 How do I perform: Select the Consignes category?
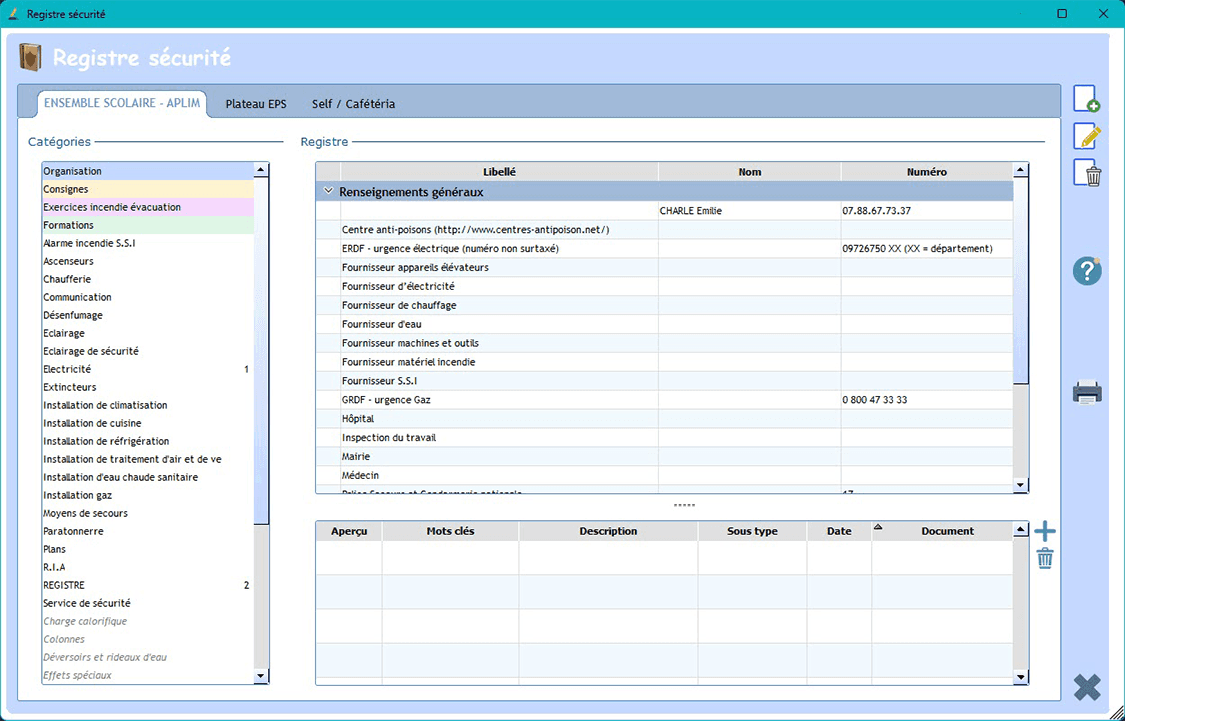click(66, 189)
